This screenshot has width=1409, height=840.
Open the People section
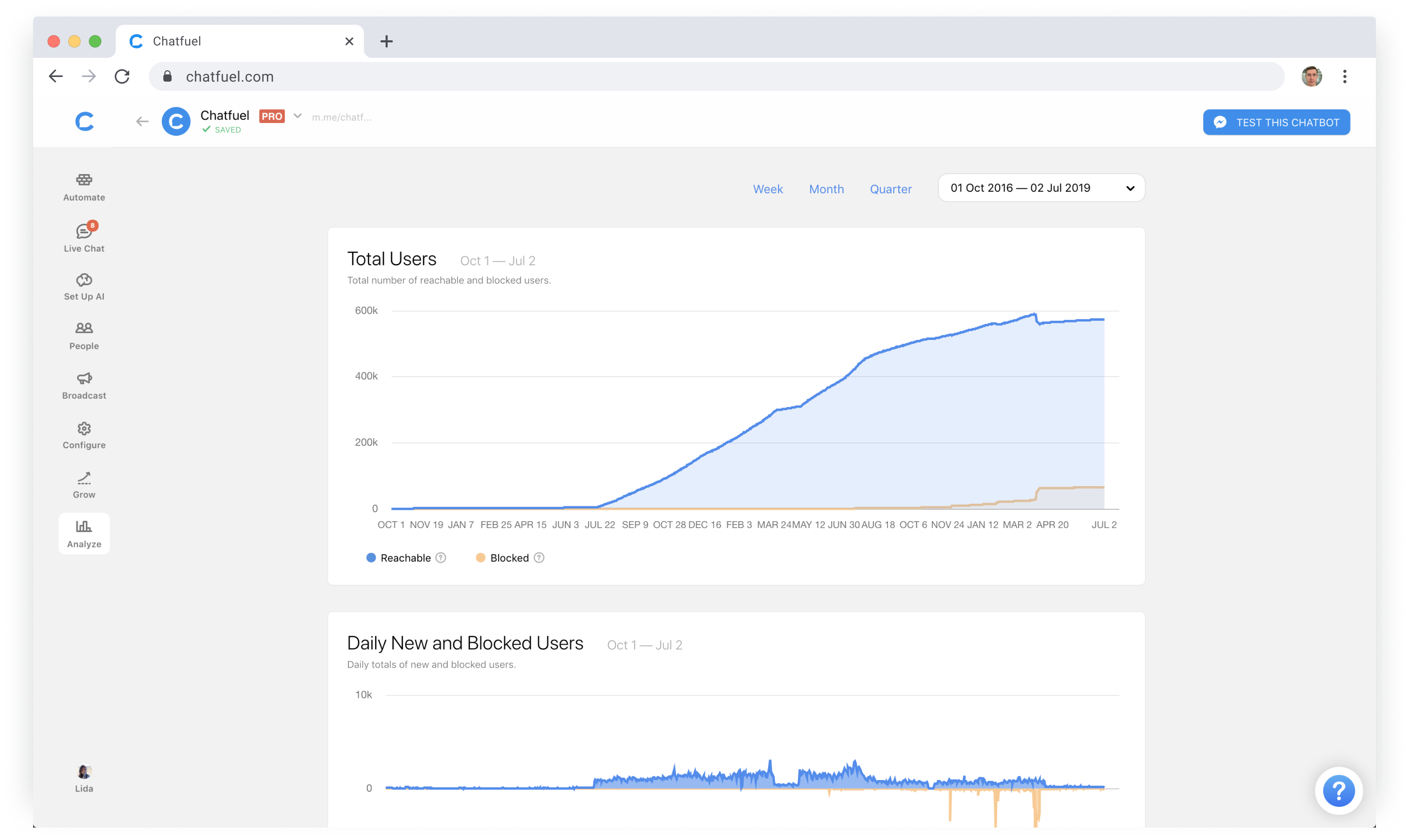[x=84, y=336]
